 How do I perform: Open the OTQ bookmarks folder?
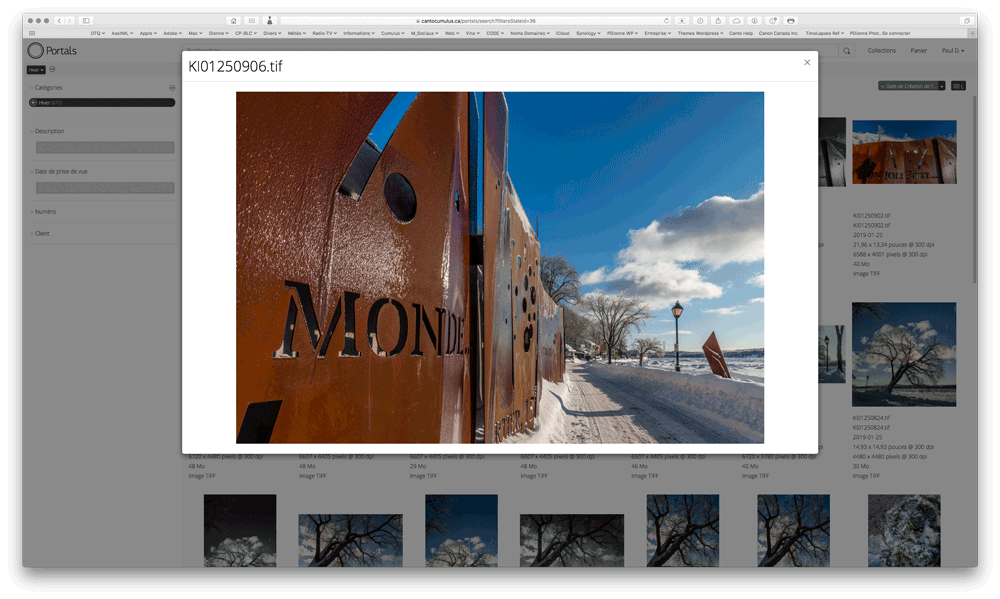pyautogui.click(x=98, y=33)
